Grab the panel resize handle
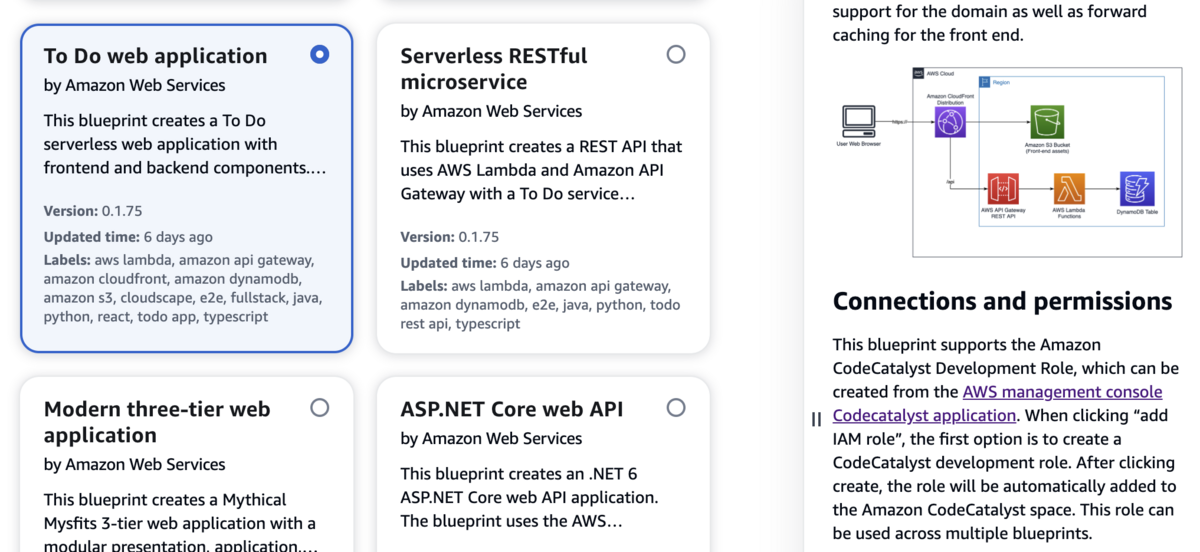This screenshot has height=552, width=1200. (x=816, y=420)
